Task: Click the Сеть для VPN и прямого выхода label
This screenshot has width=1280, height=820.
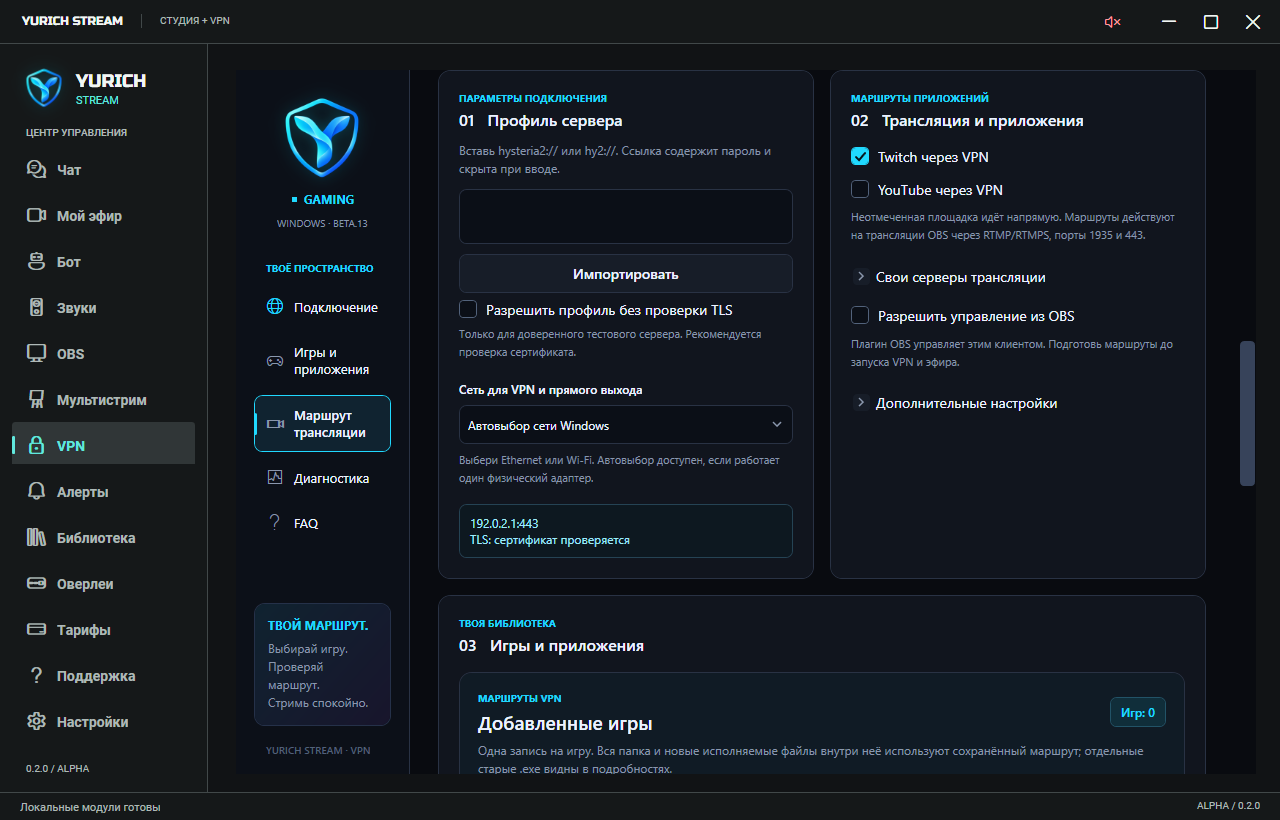Action: point(550,389)
